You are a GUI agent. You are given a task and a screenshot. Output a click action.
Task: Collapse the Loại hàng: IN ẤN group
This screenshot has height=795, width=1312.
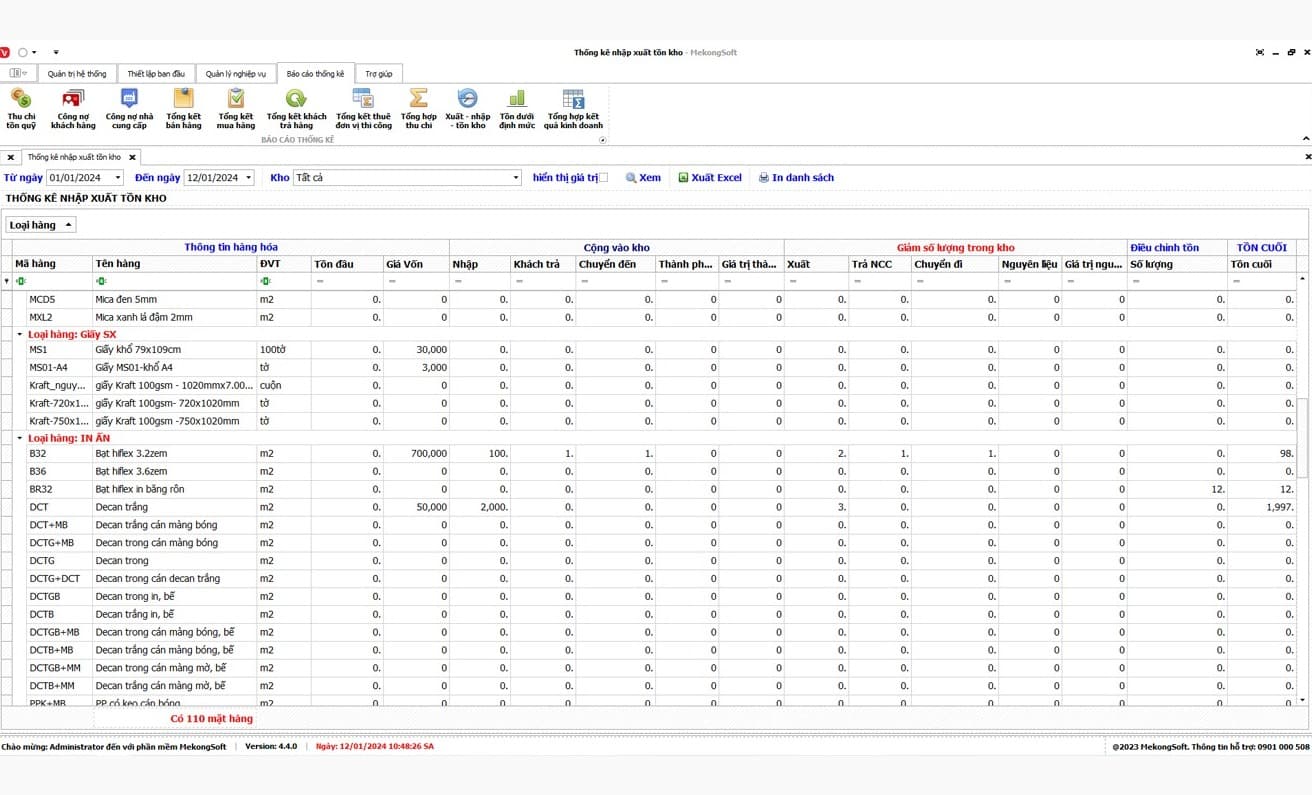pos(20,438)
